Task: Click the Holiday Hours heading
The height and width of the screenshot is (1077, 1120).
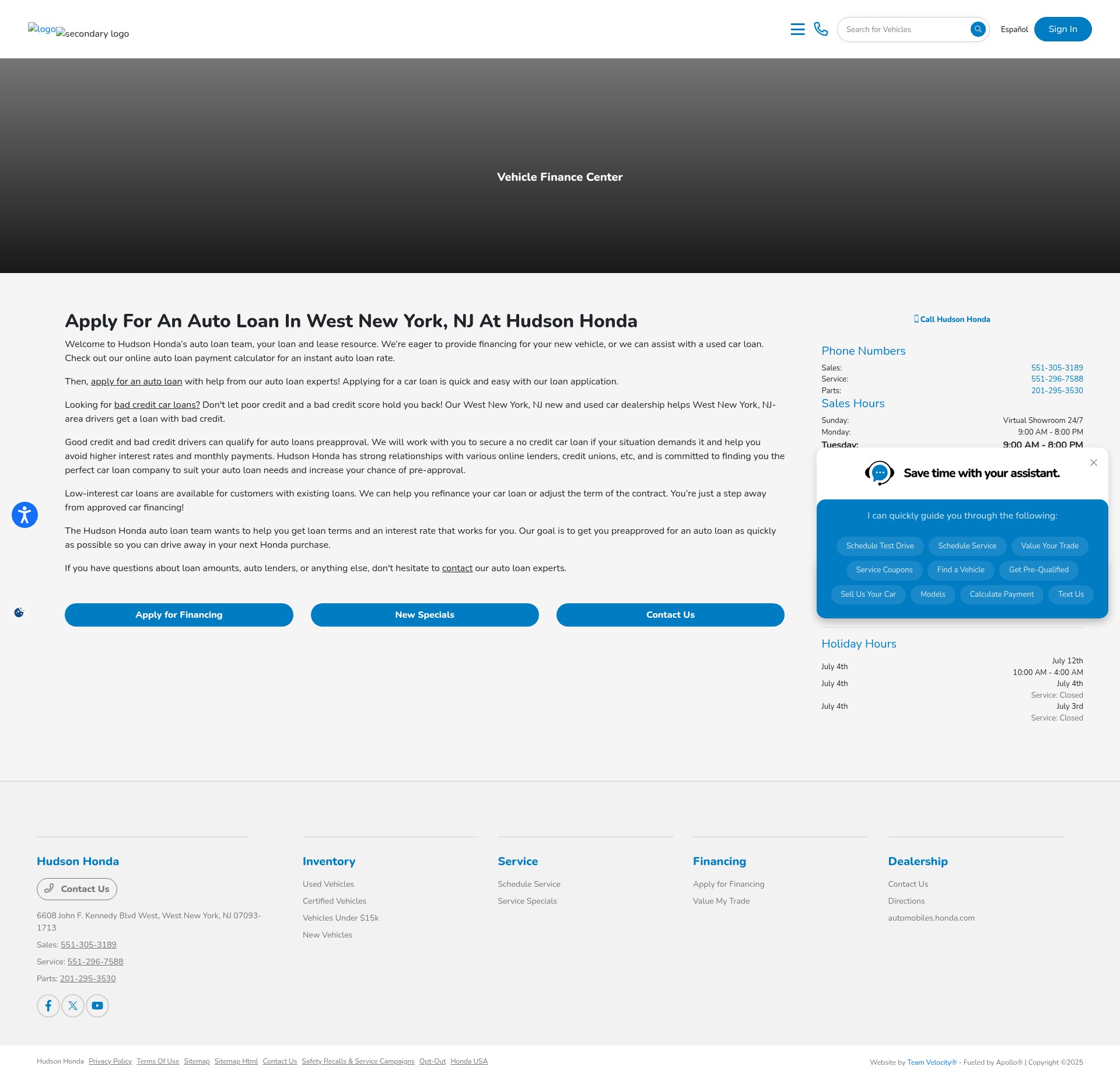Action: click(x=859, y=644)
